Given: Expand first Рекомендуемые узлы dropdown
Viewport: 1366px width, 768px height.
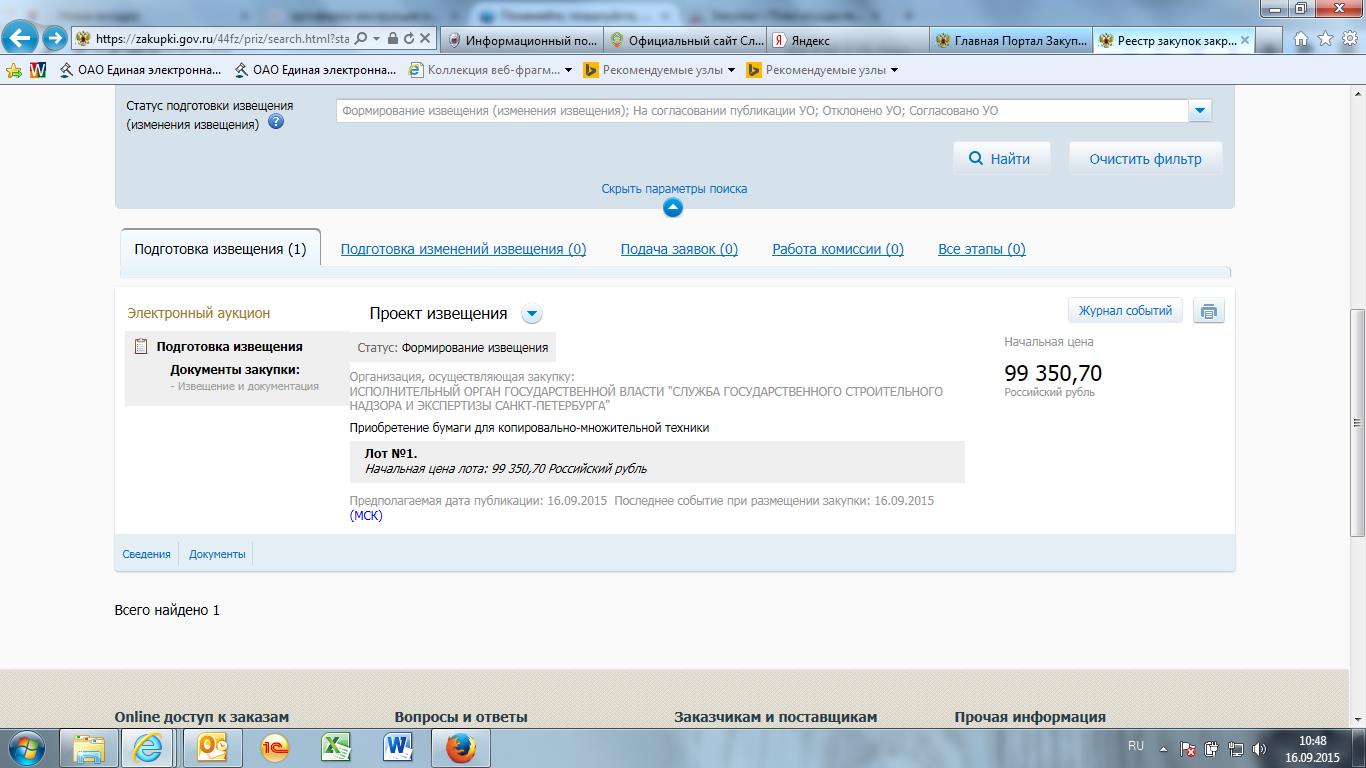Looking at the screenshot, I should click(731, 70).
